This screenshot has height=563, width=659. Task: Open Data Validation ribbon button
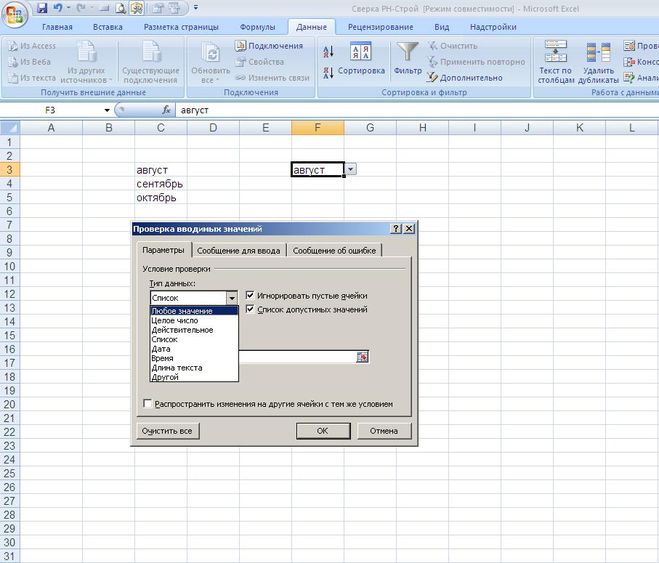click(641, 46)
